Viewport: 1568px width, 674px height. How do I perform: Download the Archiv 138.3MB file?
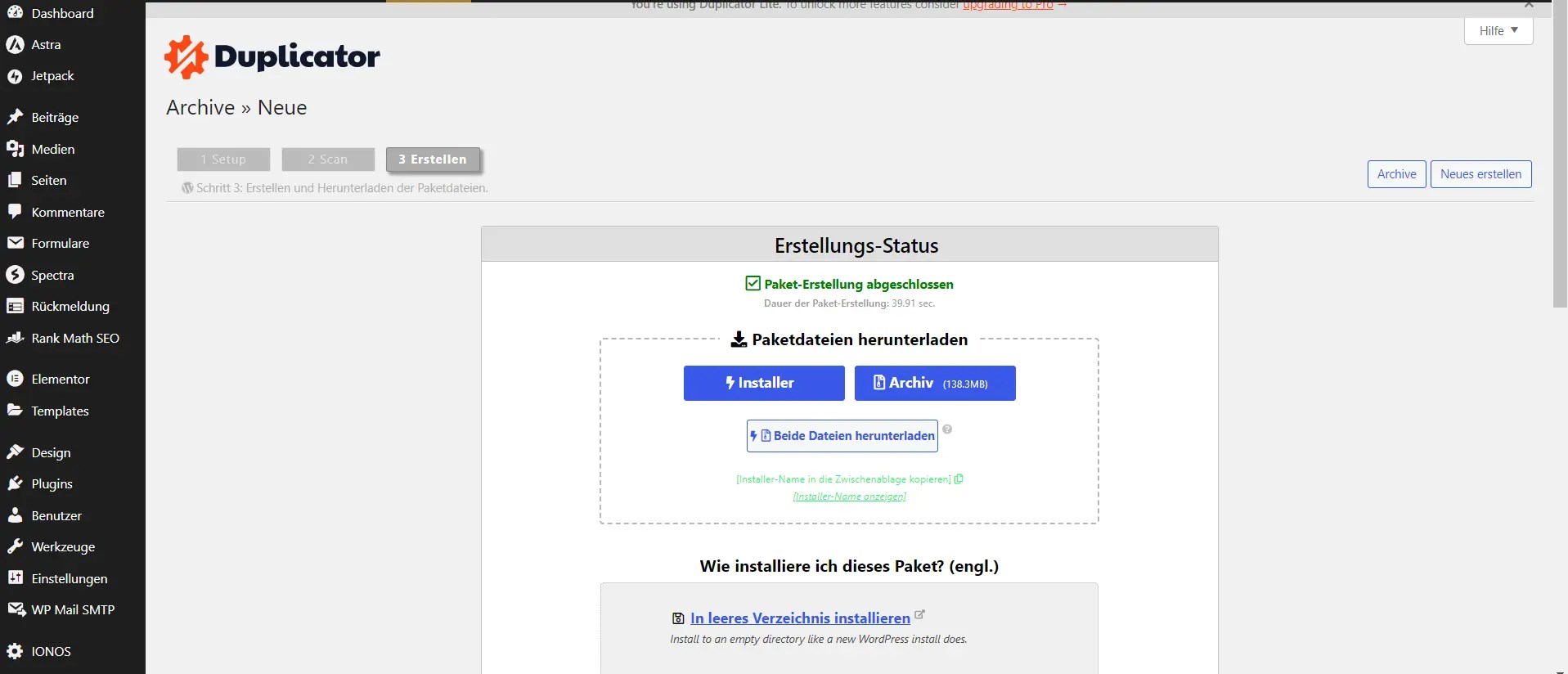935,383
